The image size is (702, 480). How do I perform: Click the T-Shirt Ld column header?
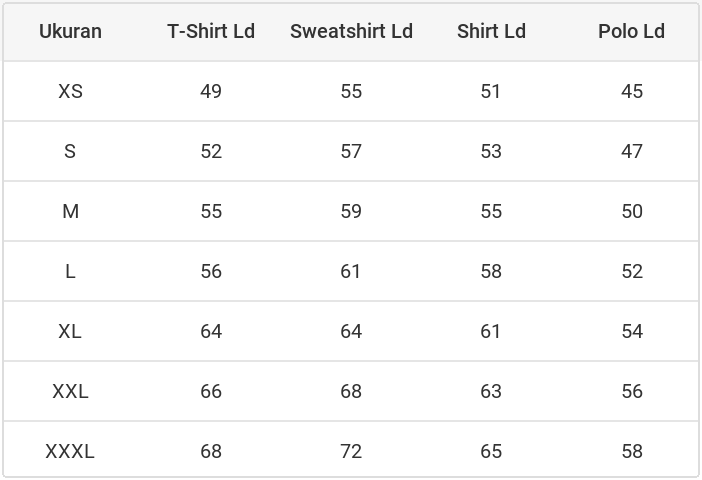coord(211,31)
